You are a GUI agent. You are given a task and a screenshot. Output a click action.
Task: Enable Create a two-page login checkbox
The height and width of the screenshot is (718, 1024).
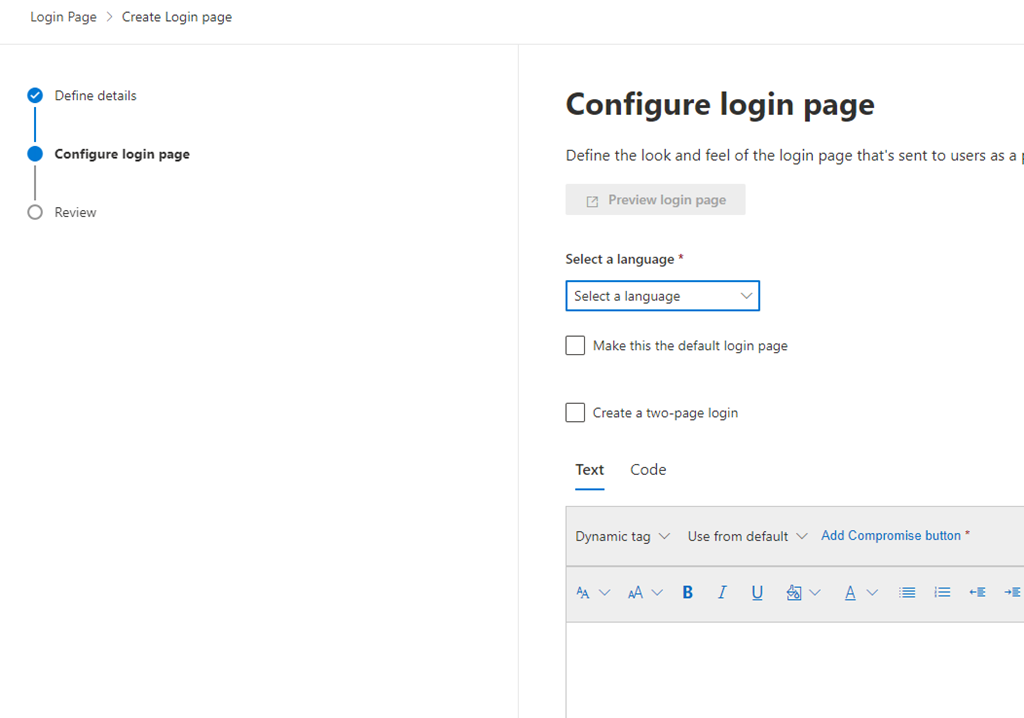point(575,412)
